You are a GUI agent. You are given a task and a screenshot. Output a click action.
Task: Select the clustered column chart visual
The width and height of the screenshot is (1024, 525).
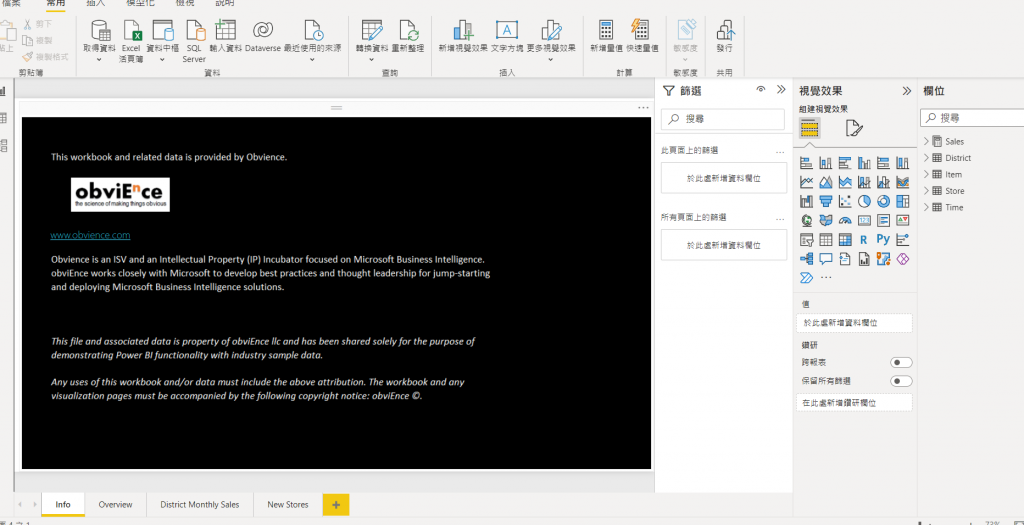pos(864,163)
